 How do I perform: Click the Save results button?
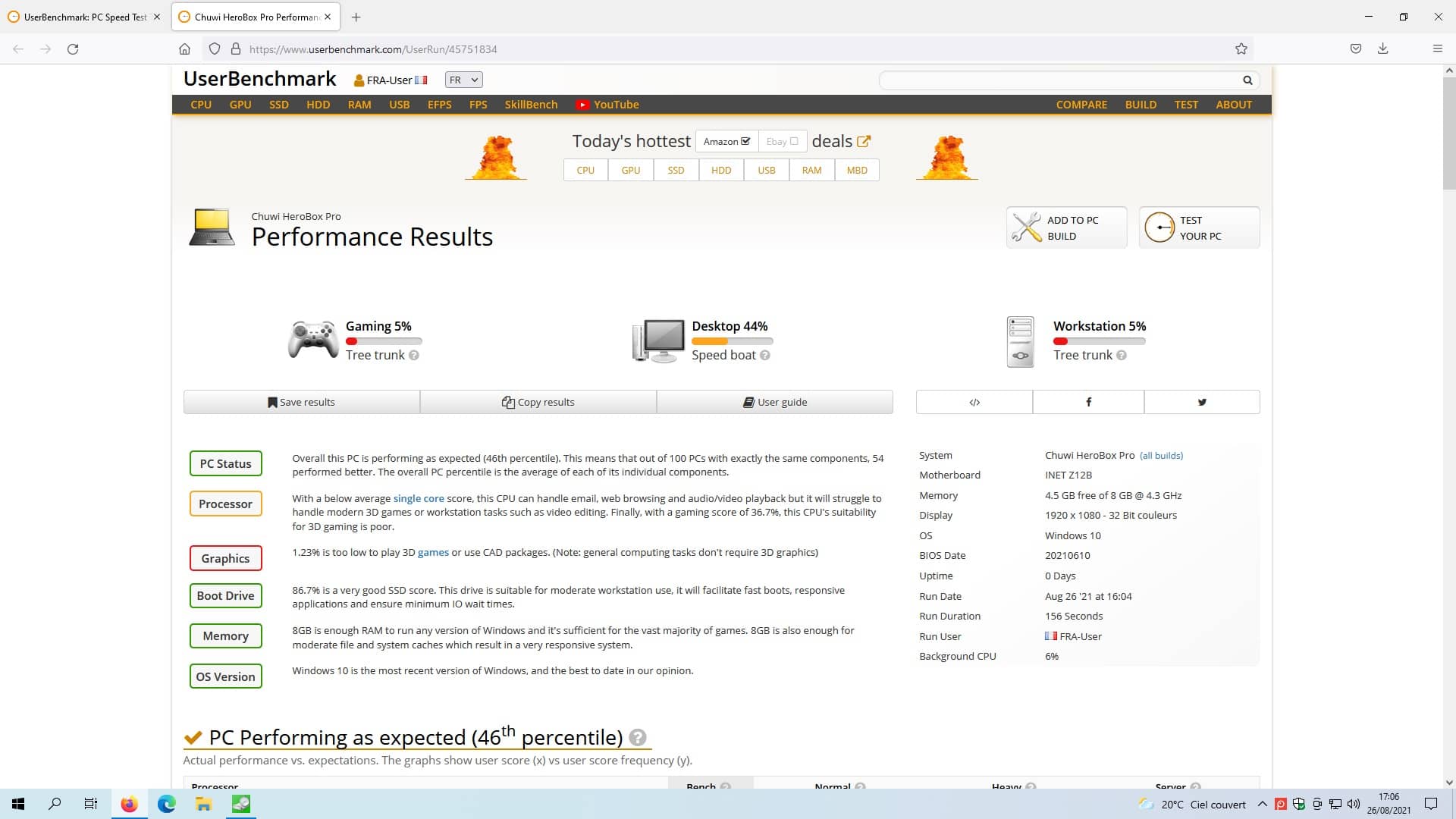point(301,402)
